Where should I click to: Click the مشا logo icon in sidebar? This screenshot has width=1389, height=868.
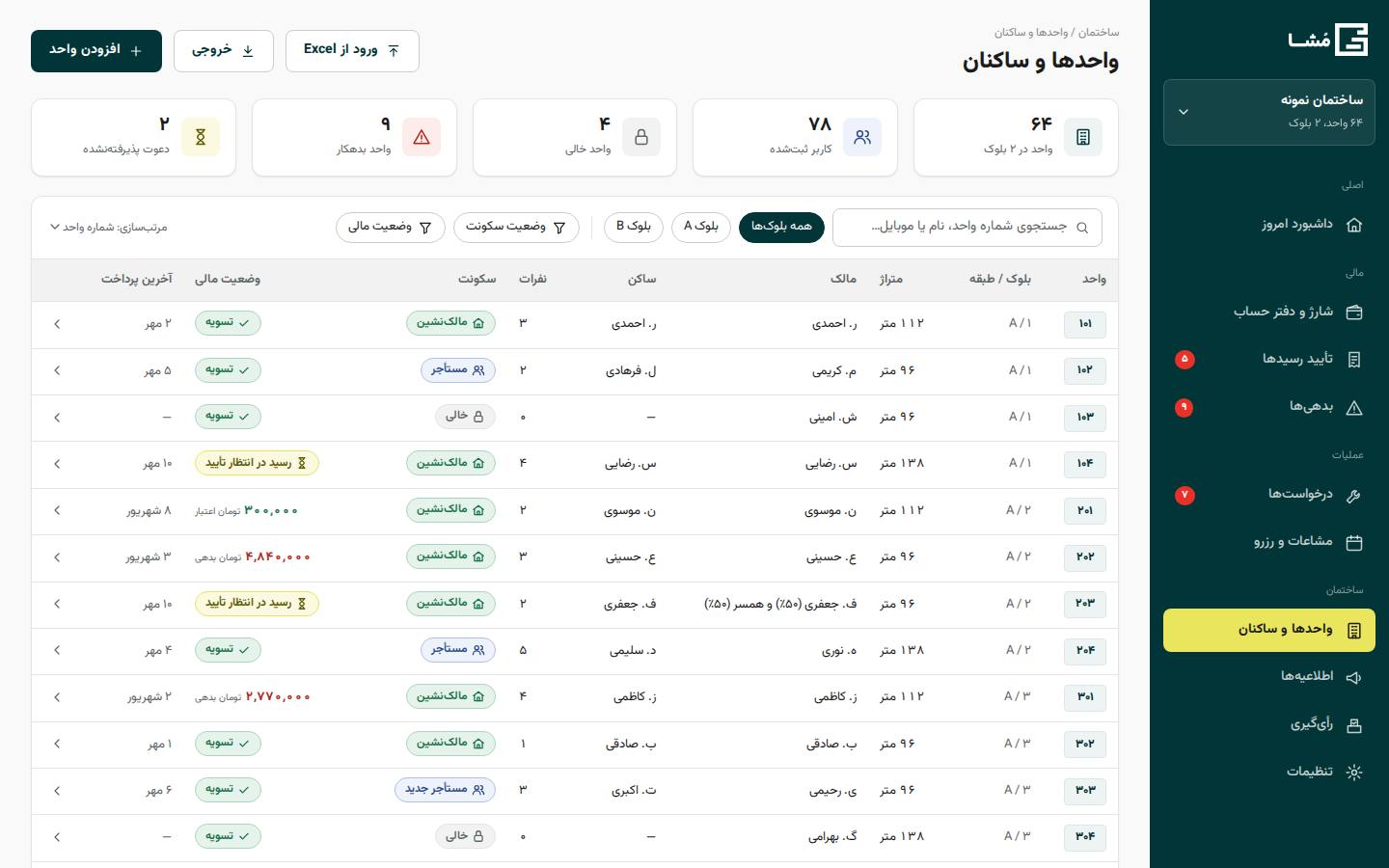click(1351, 40)
